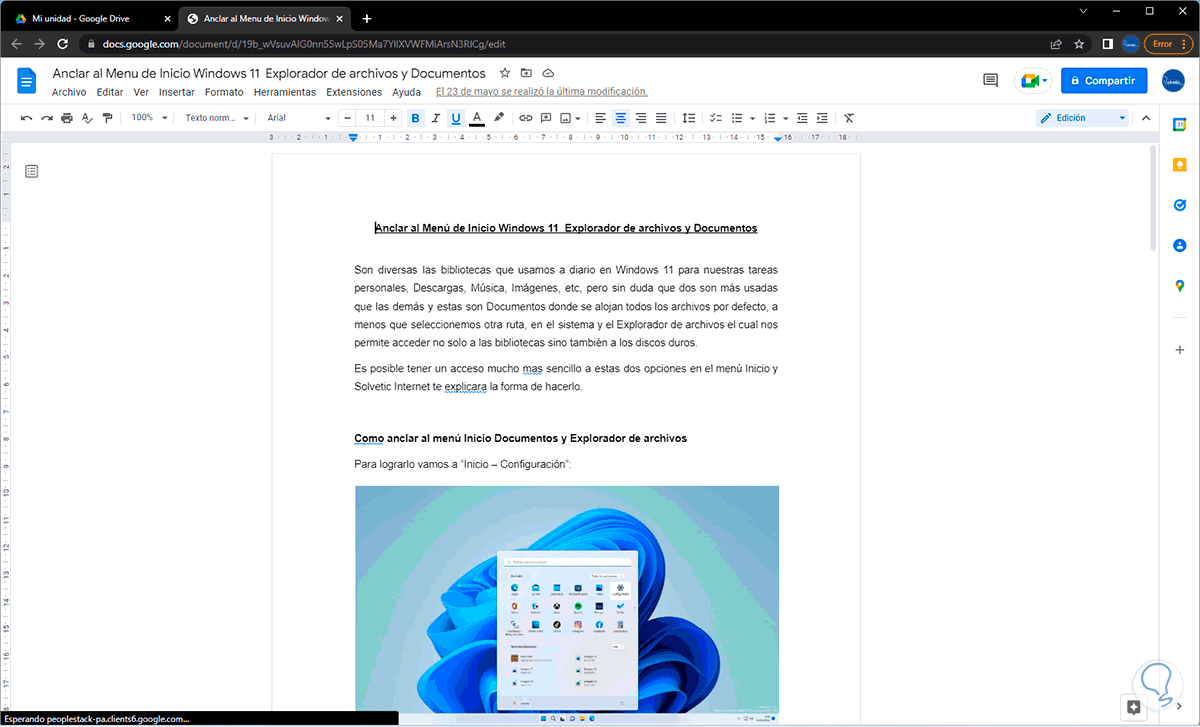Click the browser address bar URL
The height and width of the screenshot is (727, 1200).
[305, 44]
